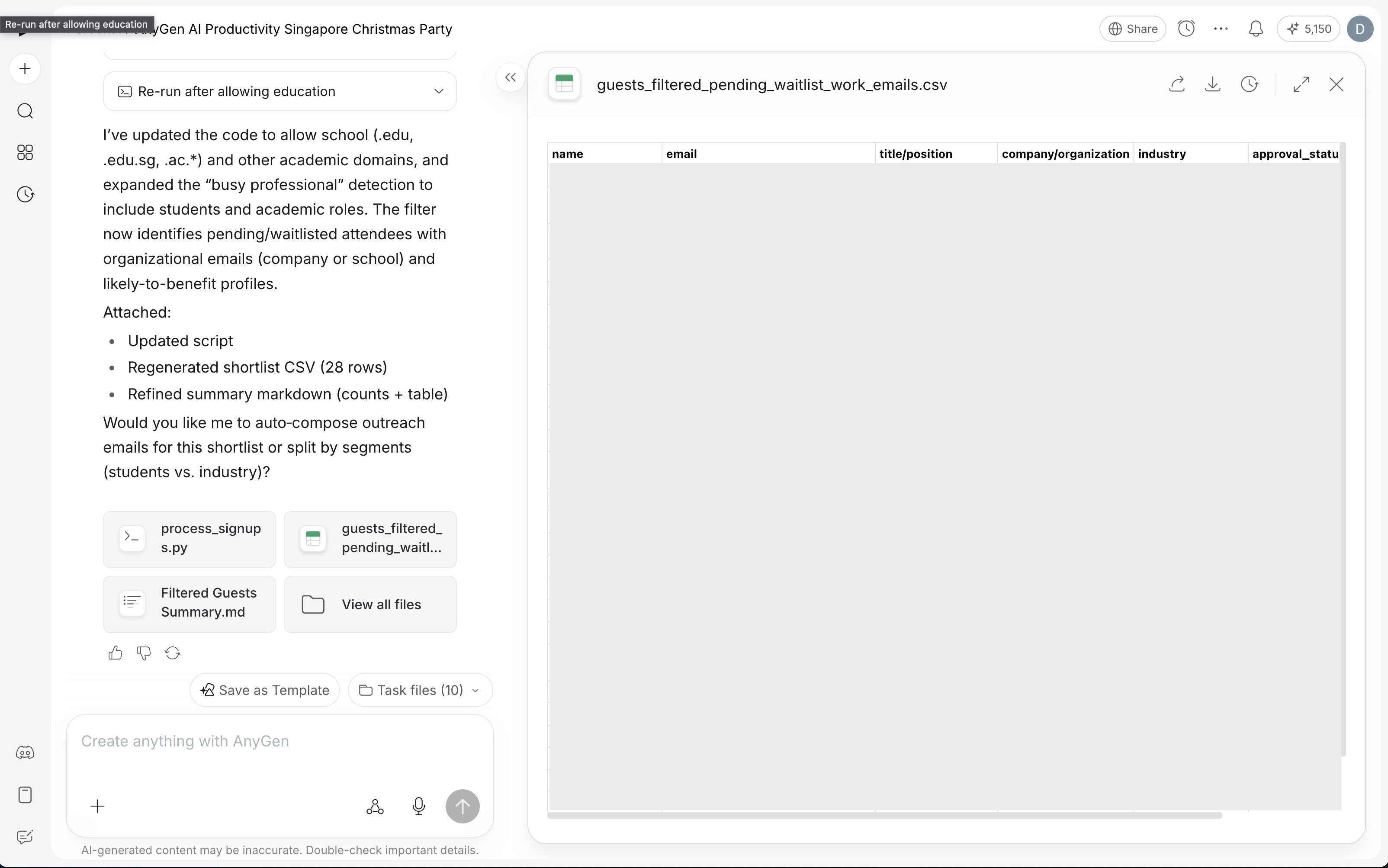This screenshot has width=1388, height=868.
Task: Click the thumbs down feedback icon
Action: point(144,653)
